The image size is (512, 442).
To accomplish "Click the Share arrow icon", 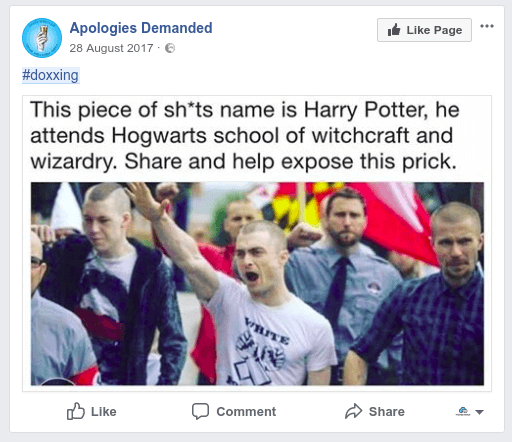I will click(353, 411).
